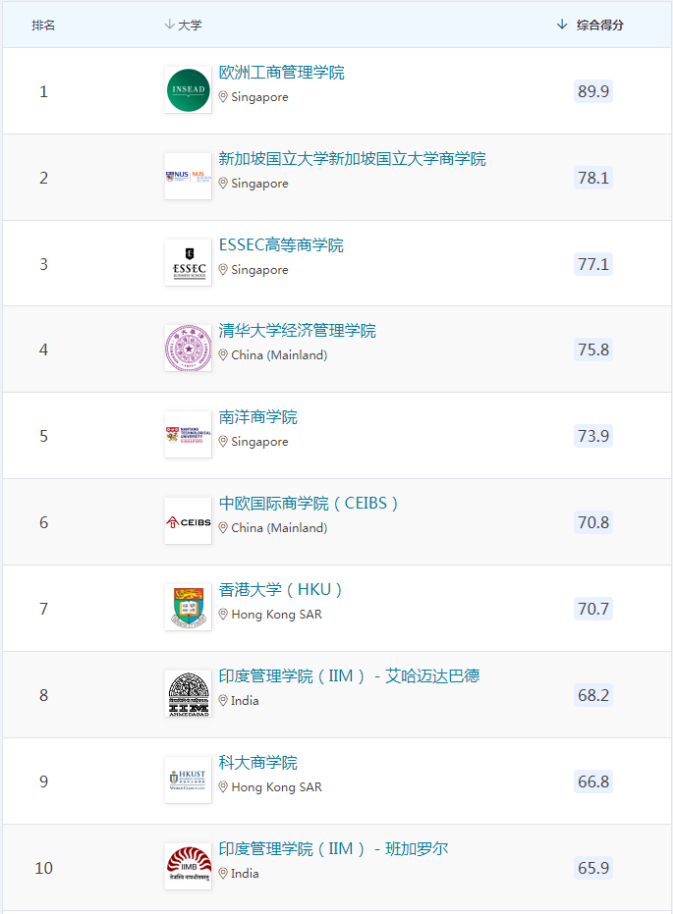Select the score 65.9
The width and height of the screenshot is (673, 914).
[593, 868]
